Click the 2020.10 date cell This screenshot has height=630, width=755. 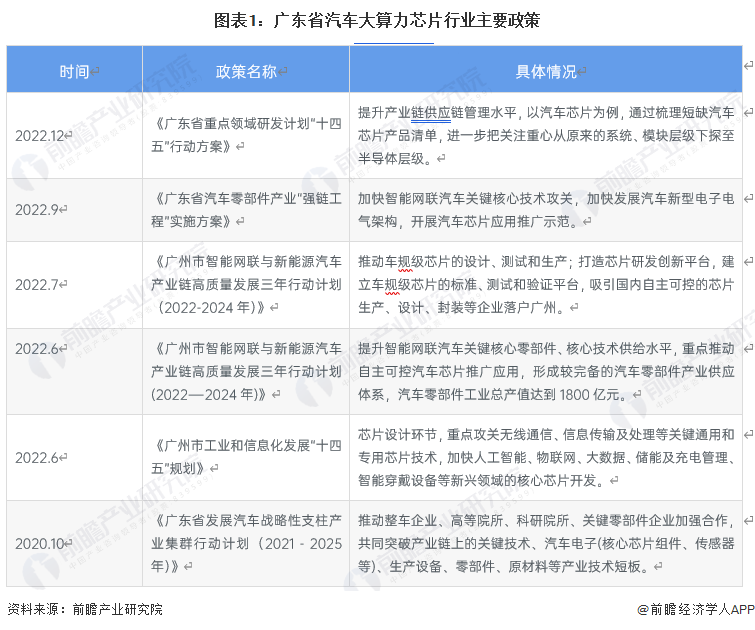point(41,543)
